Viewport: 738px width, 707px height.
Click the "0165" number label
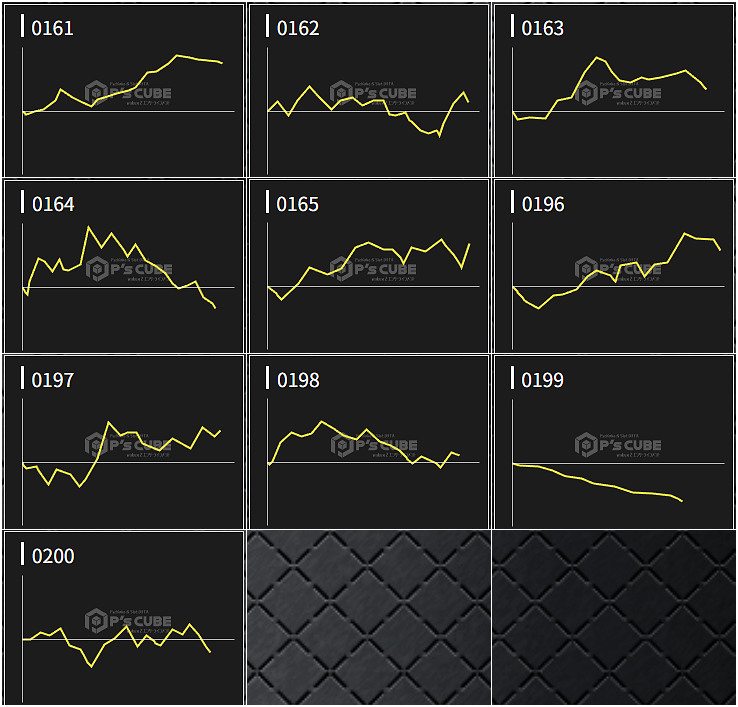click(298, 204)
